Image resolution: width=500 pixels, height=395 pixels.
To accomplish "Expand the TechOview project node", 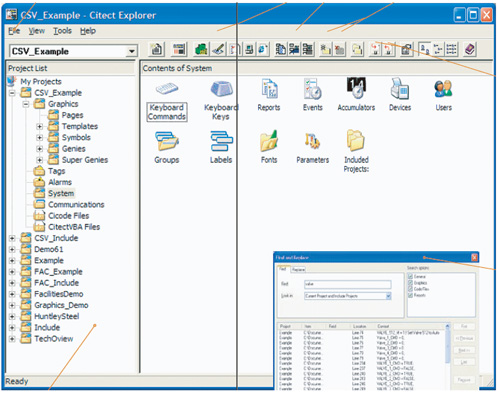I will 12,339.
